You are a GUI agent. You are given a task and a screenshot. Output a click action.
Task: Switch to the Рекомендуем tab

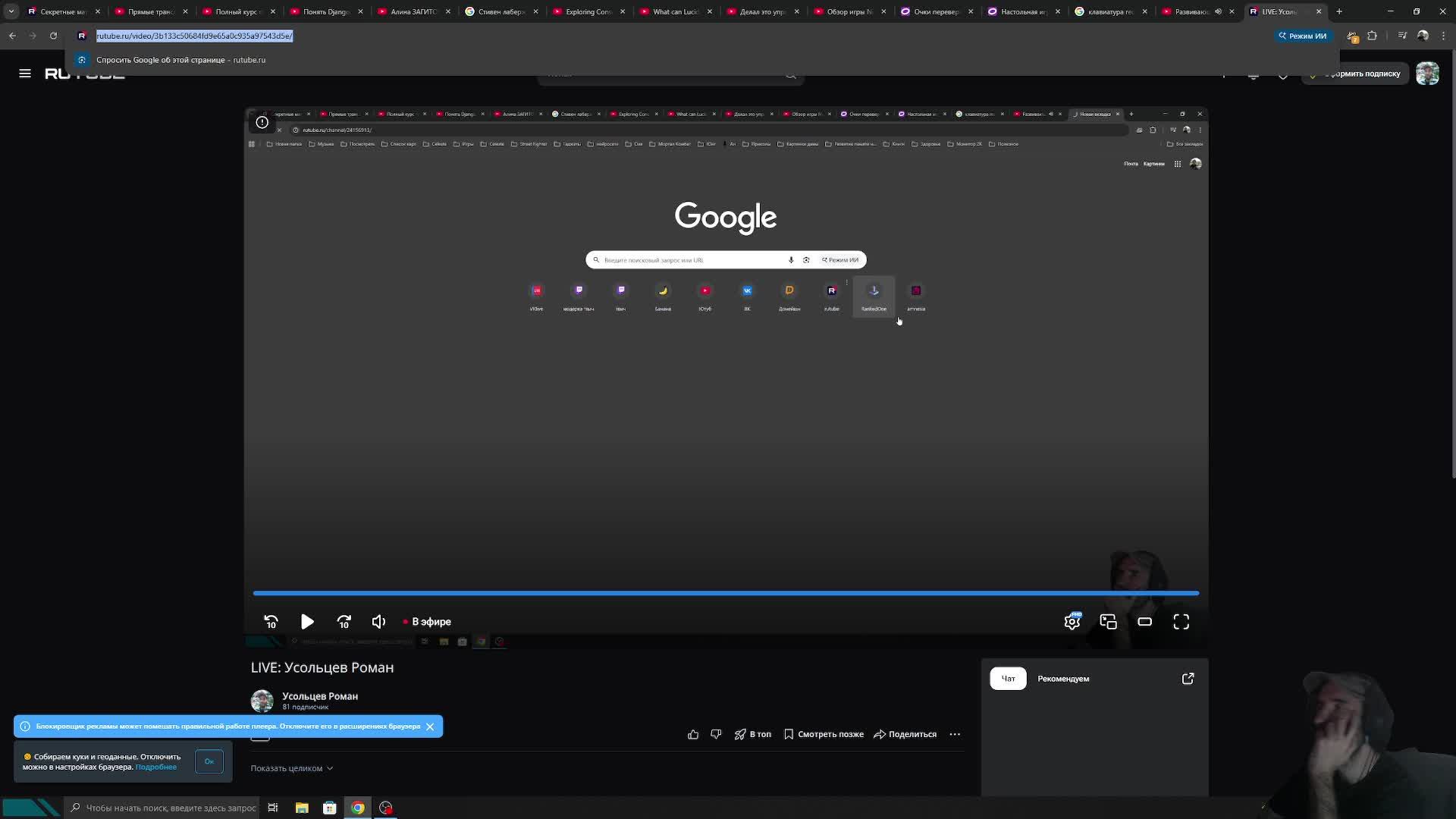click(1062, 679)
